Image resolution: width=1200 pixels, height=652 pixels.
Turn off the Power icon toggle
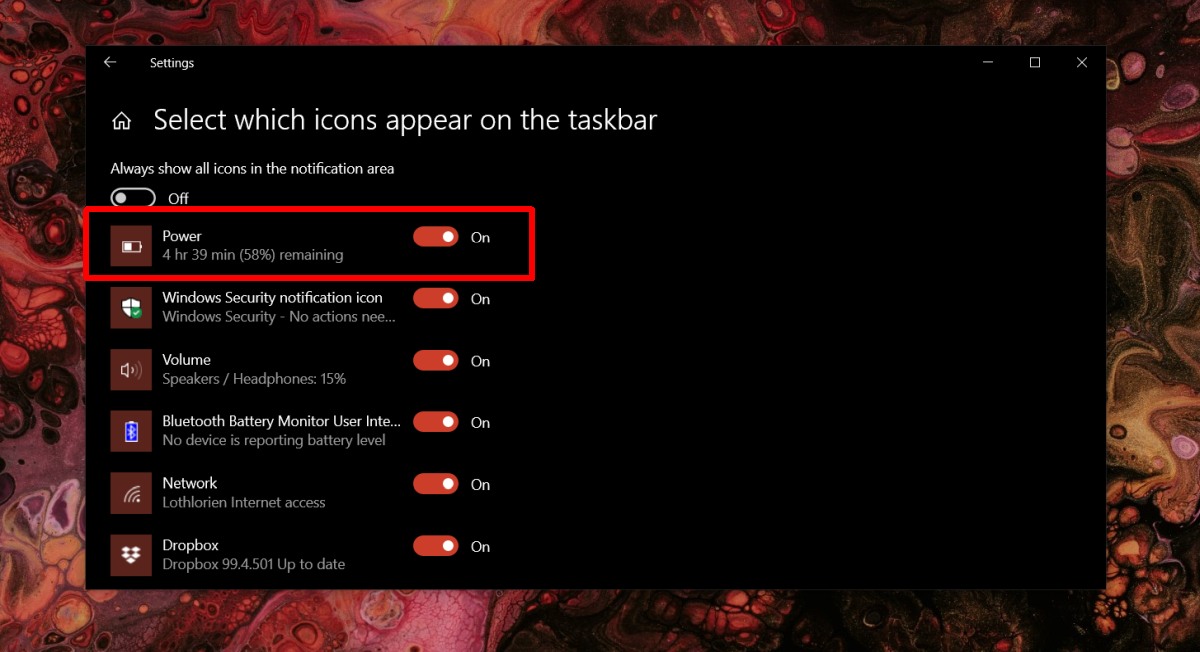435,236
